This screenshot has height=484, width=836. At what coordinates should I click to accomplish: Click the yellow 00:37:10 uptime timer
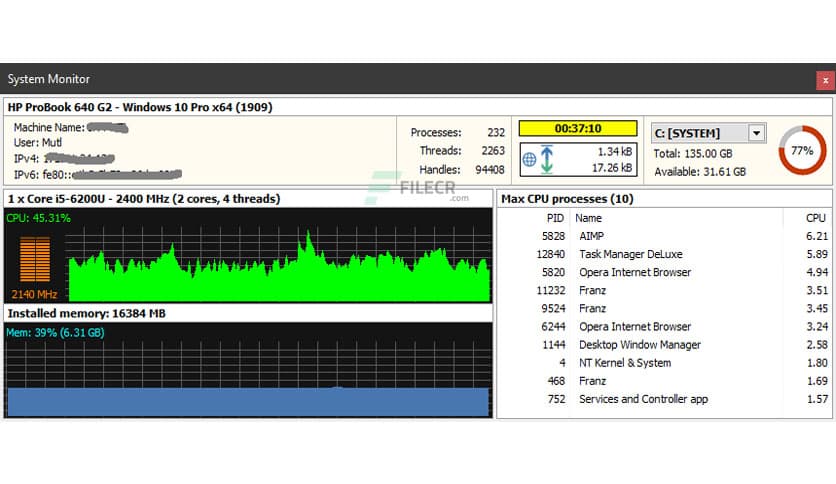click(x=578, y=128)
